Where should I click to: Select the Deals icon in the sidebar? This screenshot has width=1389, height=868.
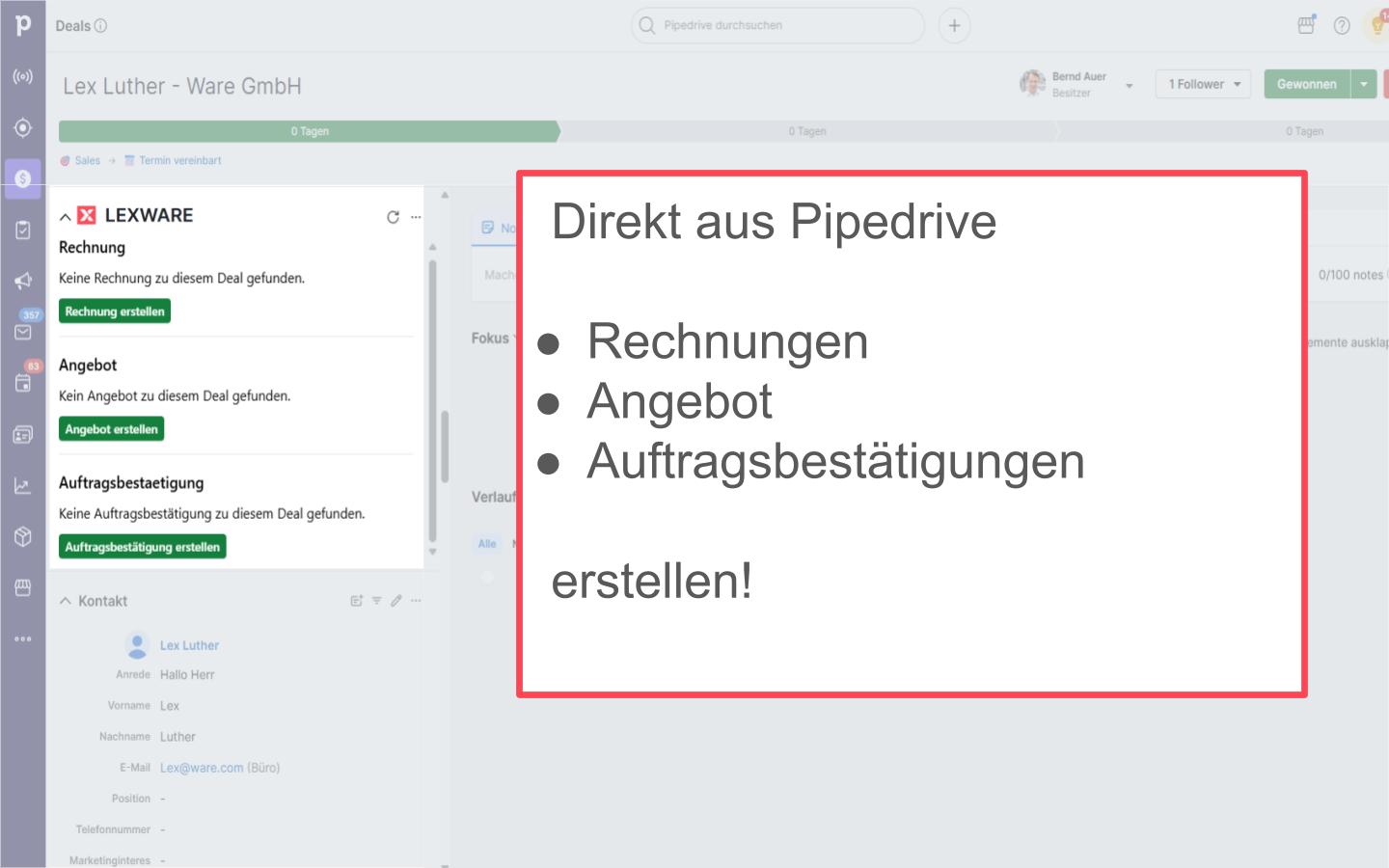22,178
